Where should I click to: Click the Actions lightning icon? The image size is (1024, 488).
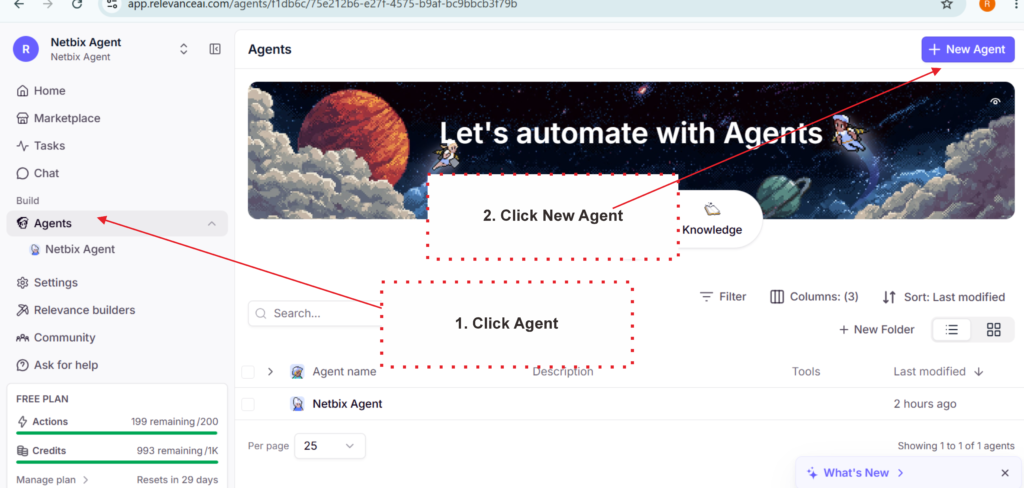click(22, 422)
